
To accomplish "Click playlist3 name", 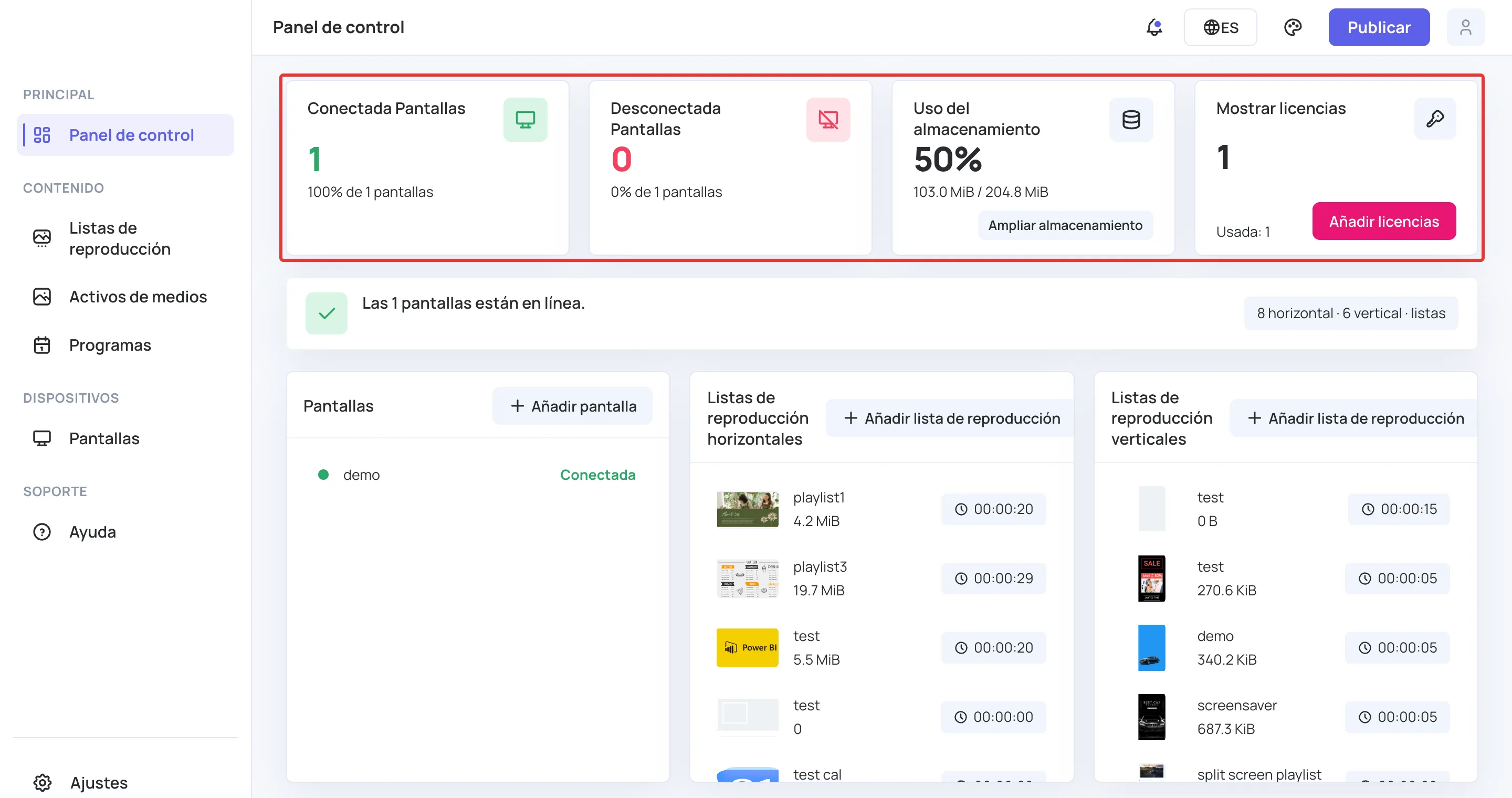I will [820, 567].
